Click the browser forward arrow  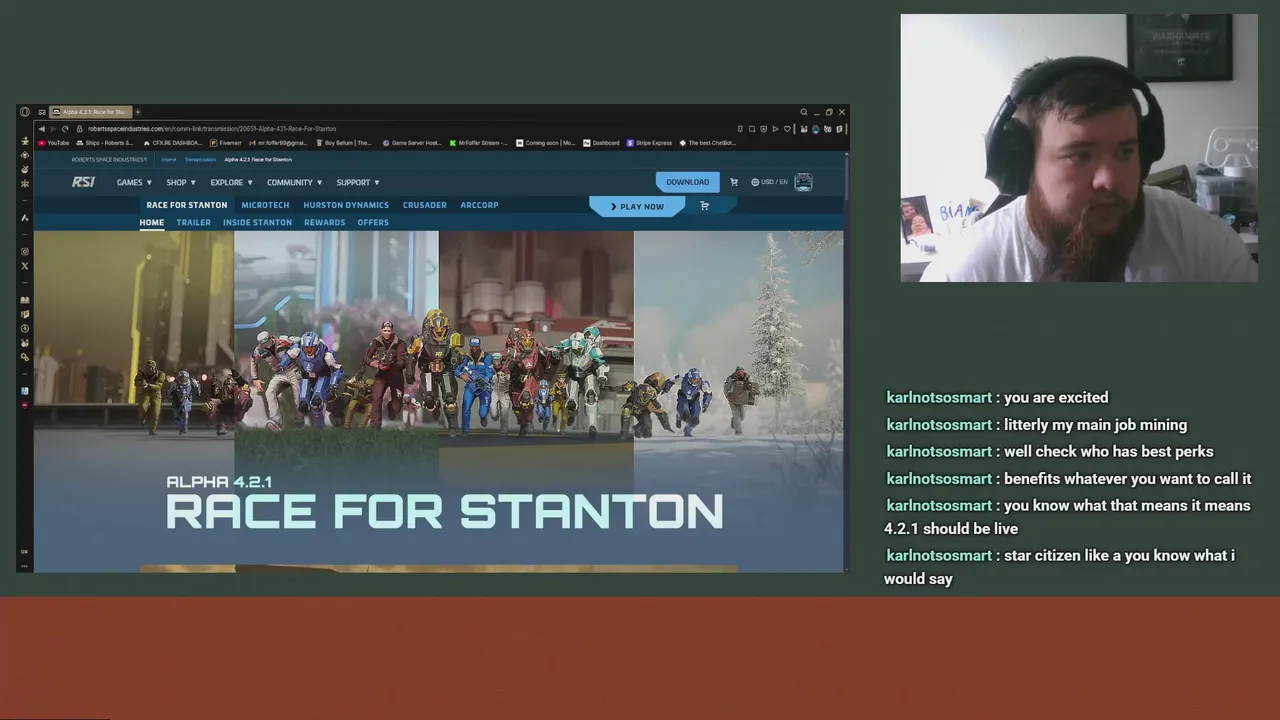[53, 128]
